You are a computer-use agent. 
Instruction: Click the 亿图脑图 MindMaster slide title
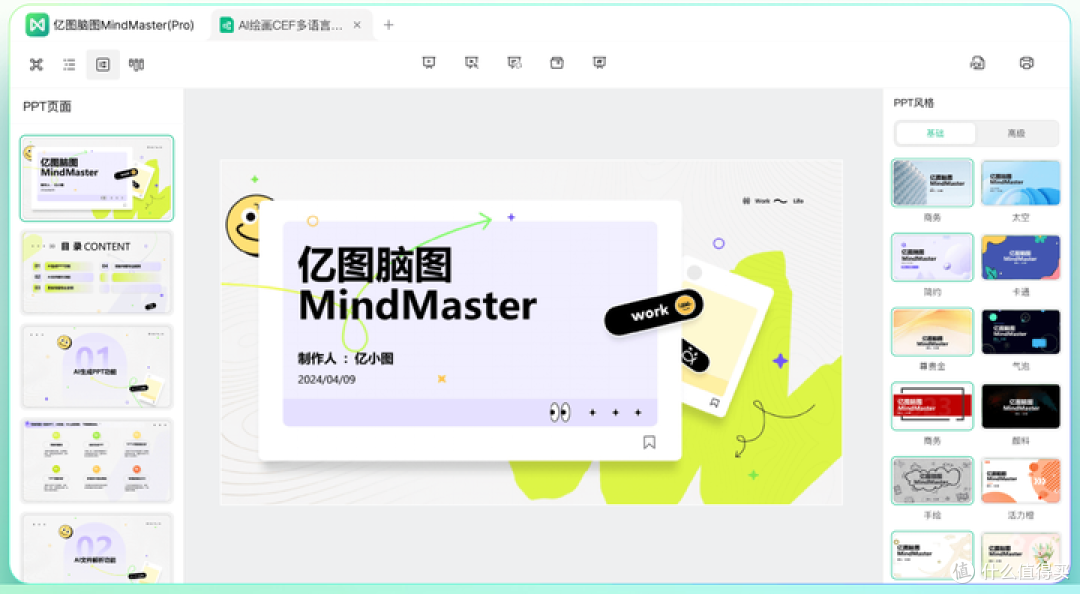click(x=417, y=285)
